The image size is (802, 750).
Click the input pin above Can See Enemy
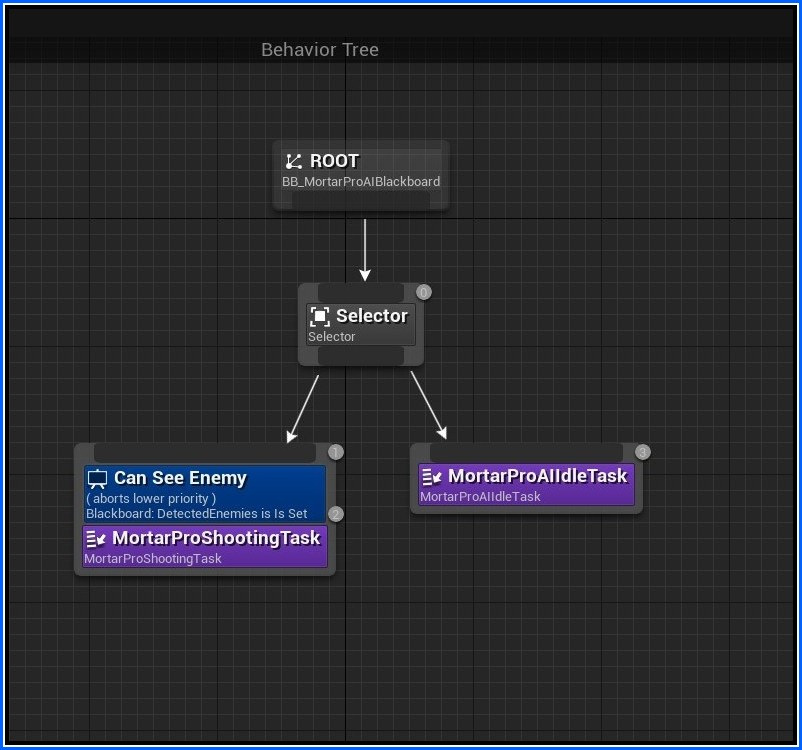(205, 453)
